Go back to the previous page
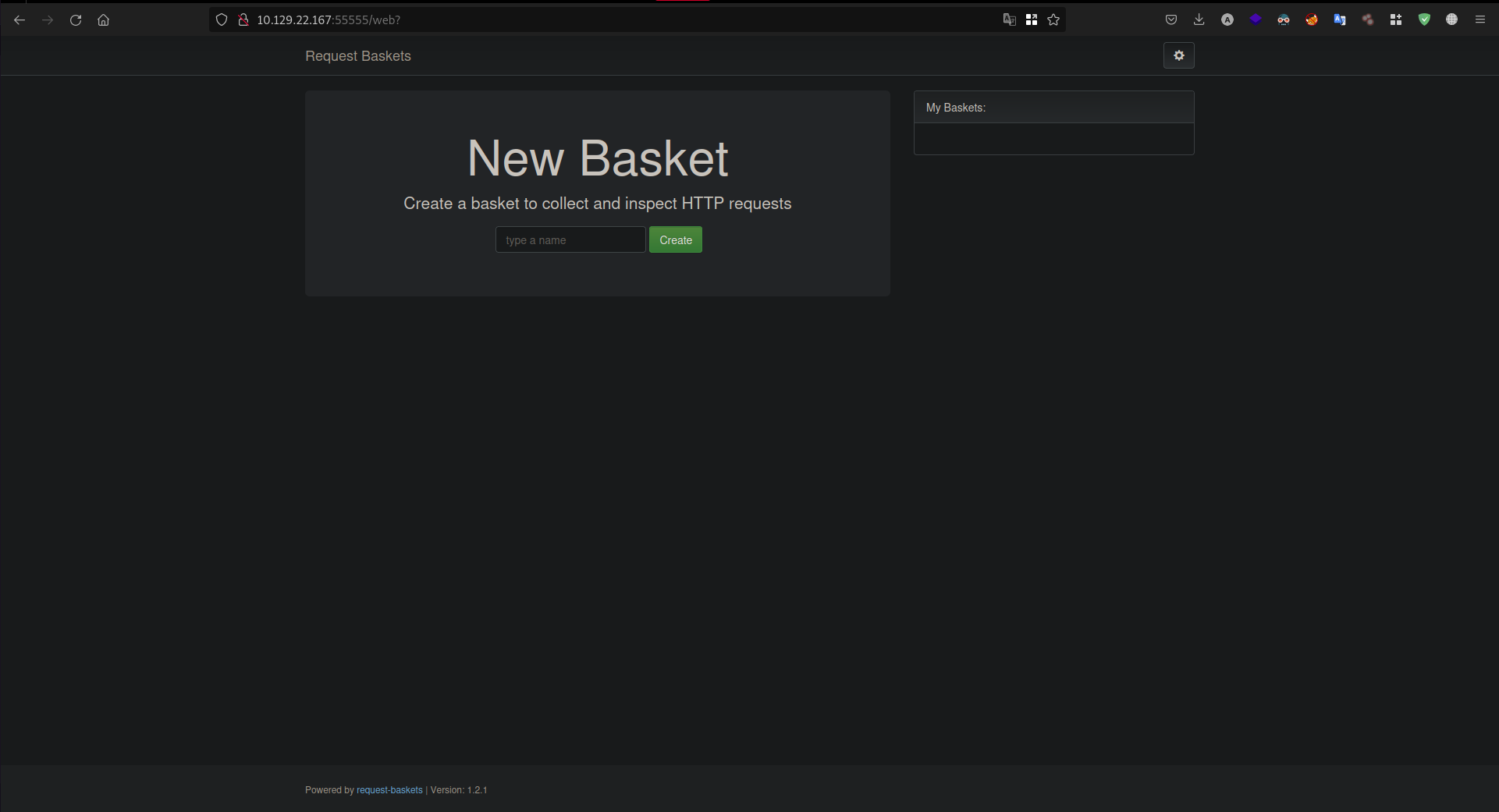The image size is (1499, 812). point(20,20)
